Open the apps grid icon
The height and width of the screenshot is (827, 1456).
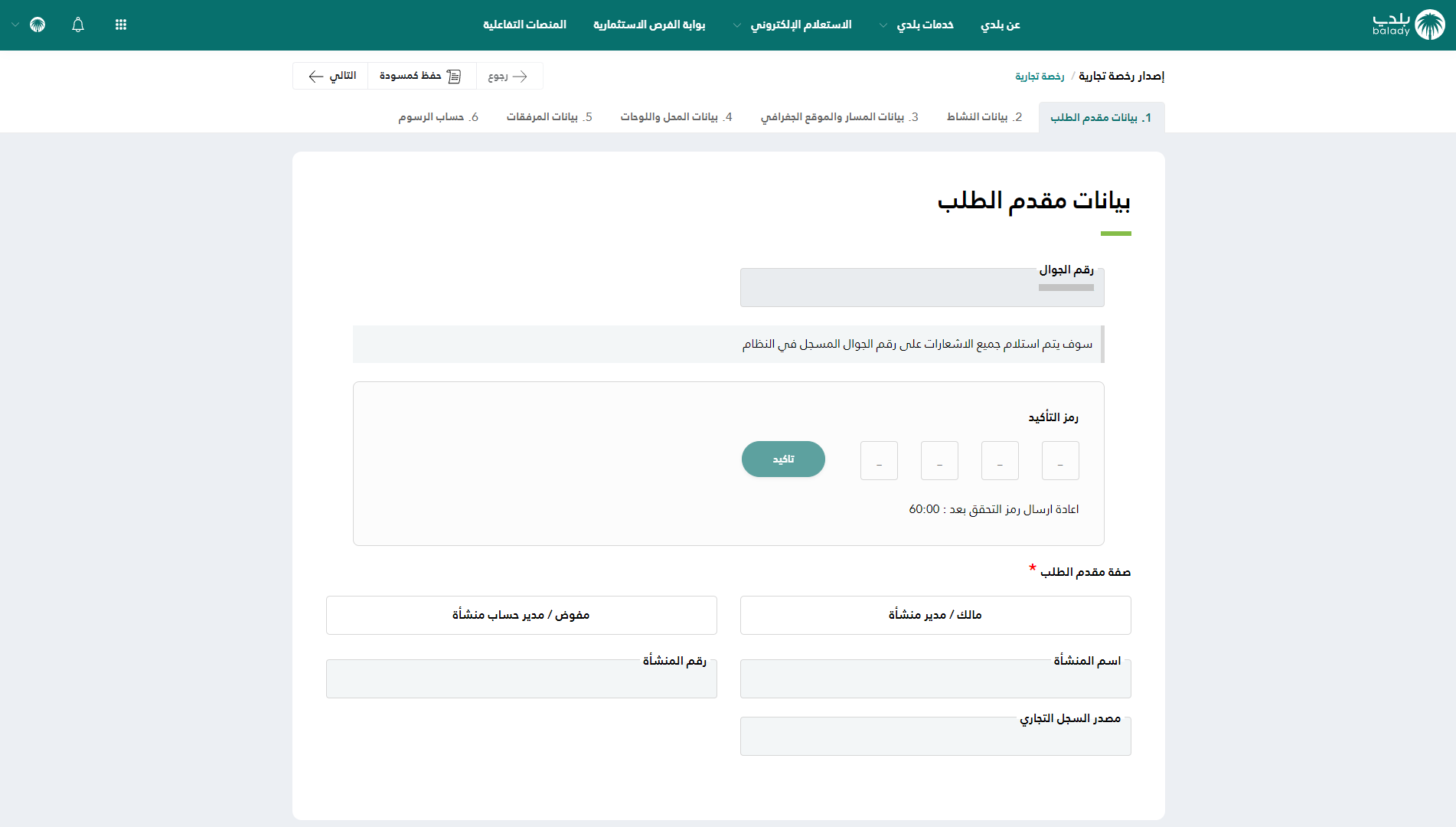(x=121, y=25)
